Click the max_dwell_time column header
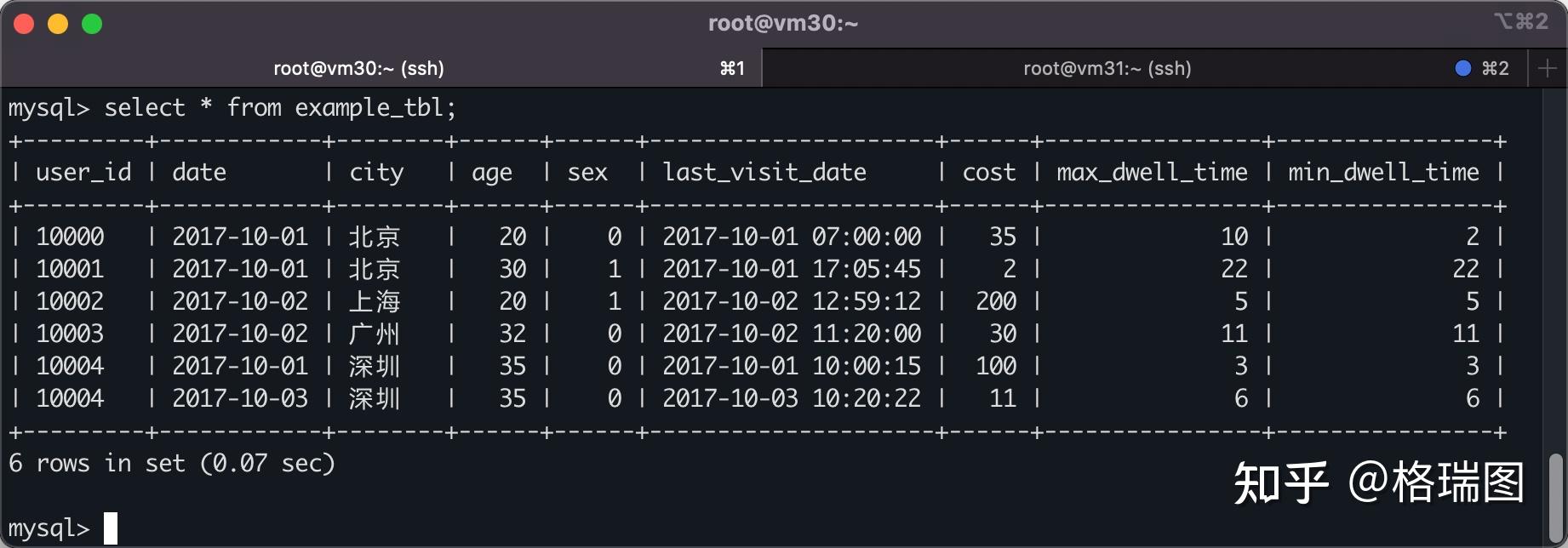Screen dimensions: 1568x548 click(1152, 173)
